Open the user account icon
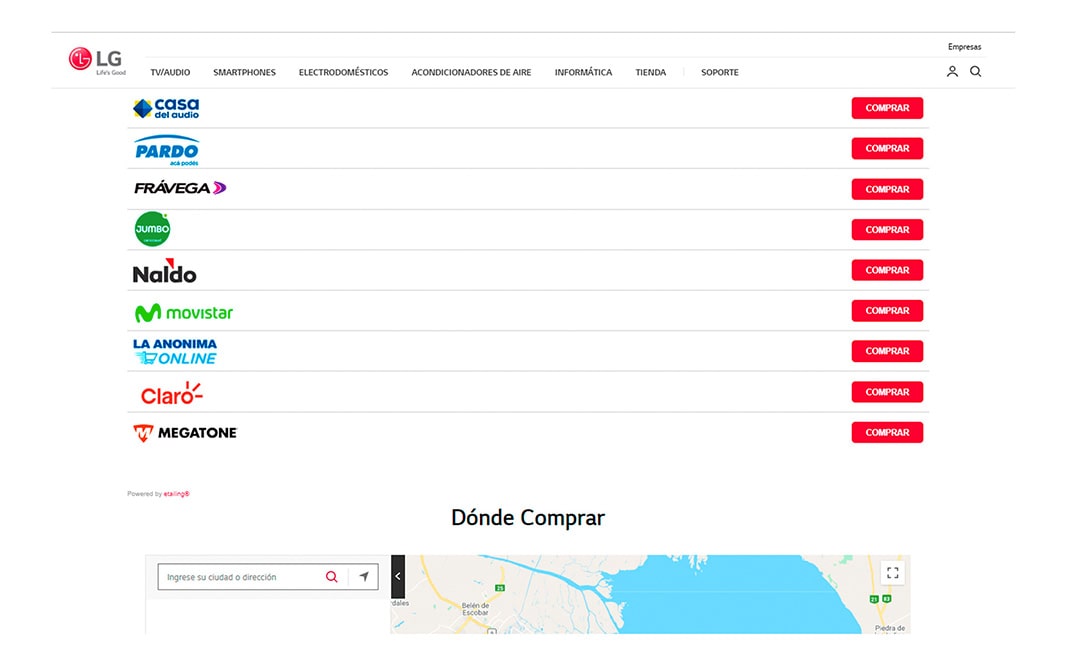Screen dimensions: 1066x666 952,71
